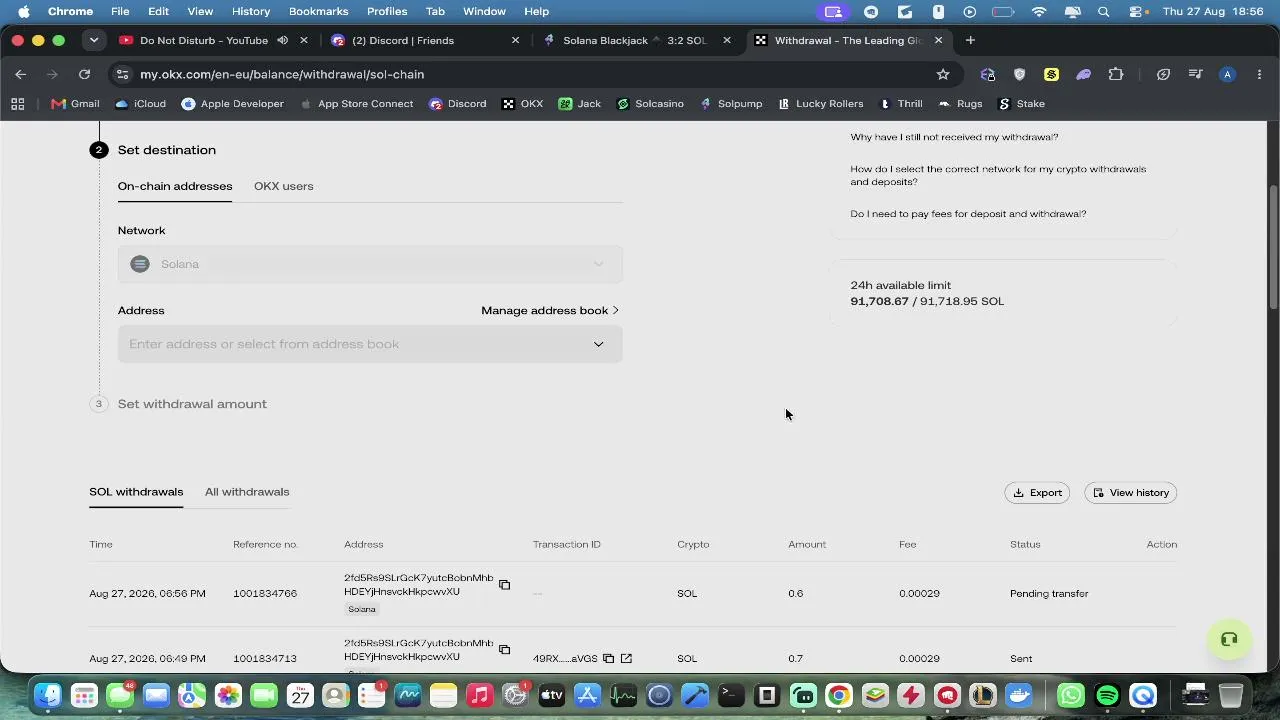Click View history button
1280x720 pixels.
(1130, 492)
